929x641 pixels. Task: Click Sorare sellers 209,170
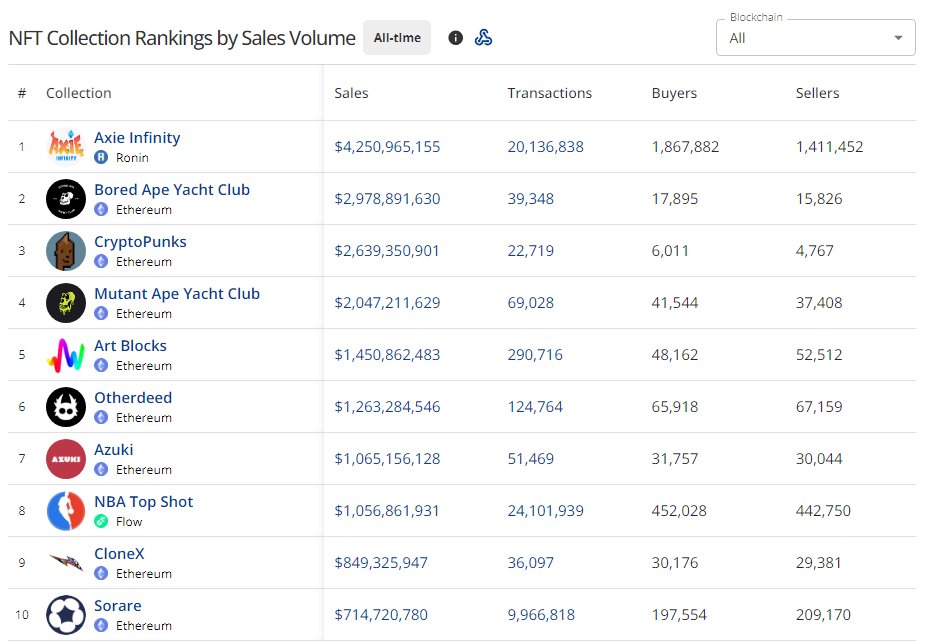click(x=823, y=615)
